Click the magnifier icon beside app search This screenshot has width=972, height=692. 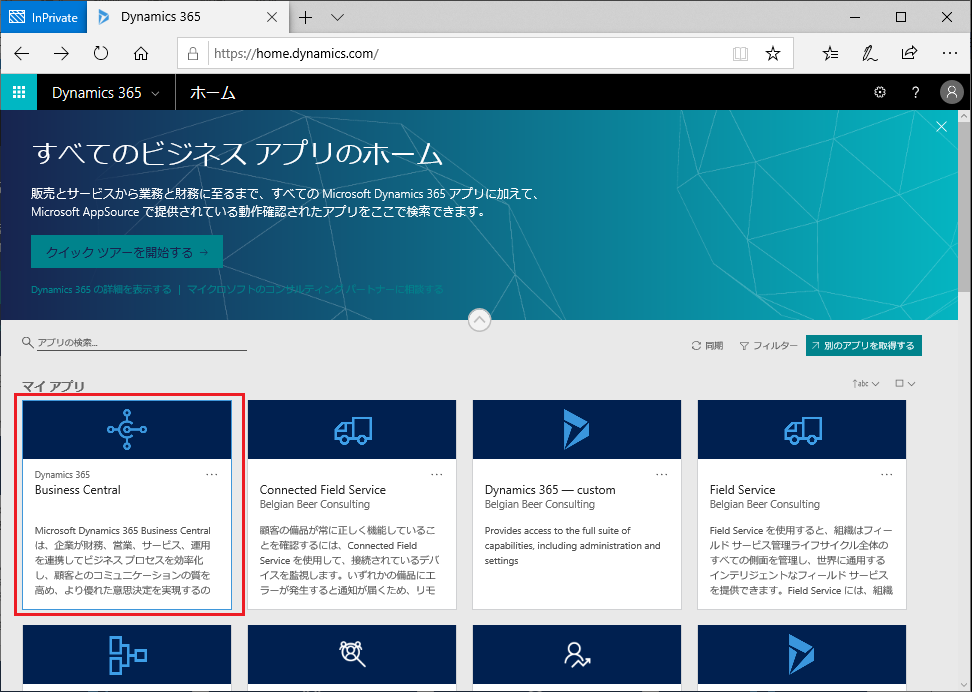click(x=27, y=342)
